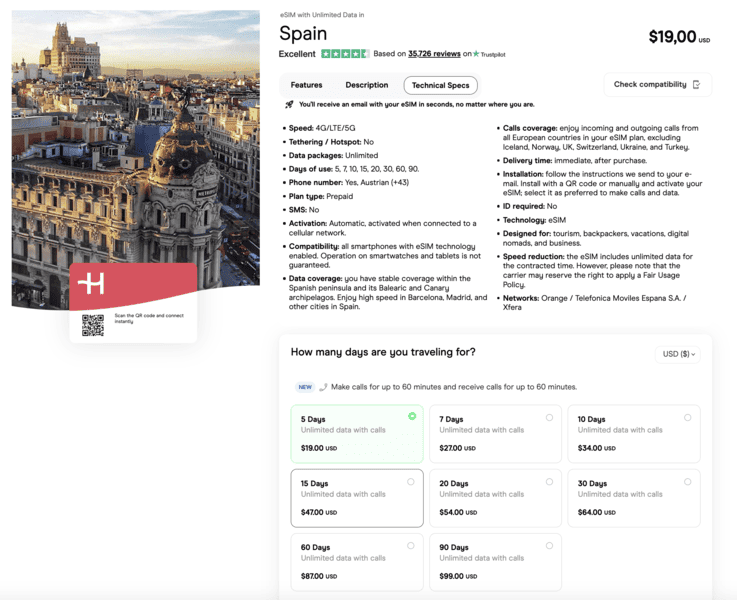Click the 'Networks: Orange / Telefonica' line
737x600 pixels.
pyautogui.click(x=594, y=303)
